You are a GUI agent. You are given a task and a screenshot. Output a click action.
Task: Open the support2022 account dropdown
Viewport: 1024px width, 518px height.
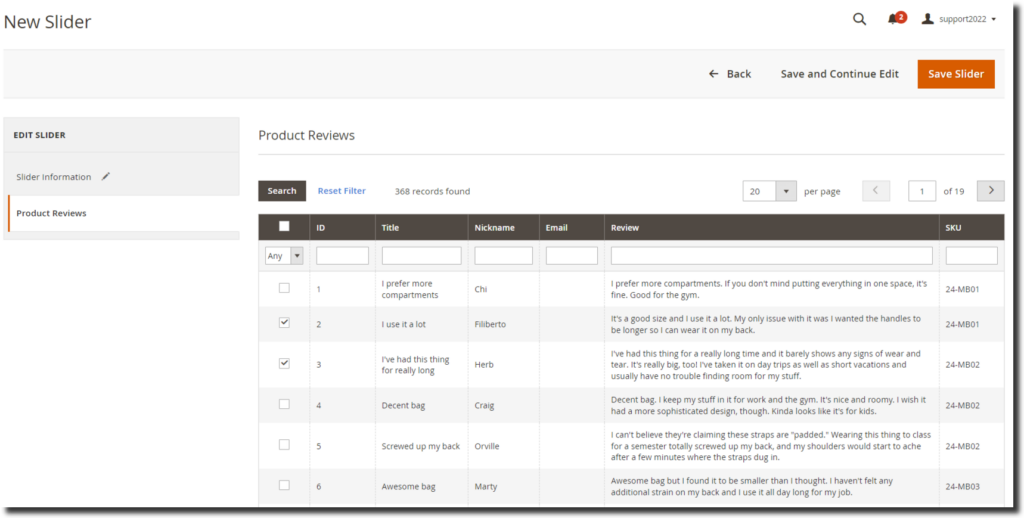pos(967,19)
